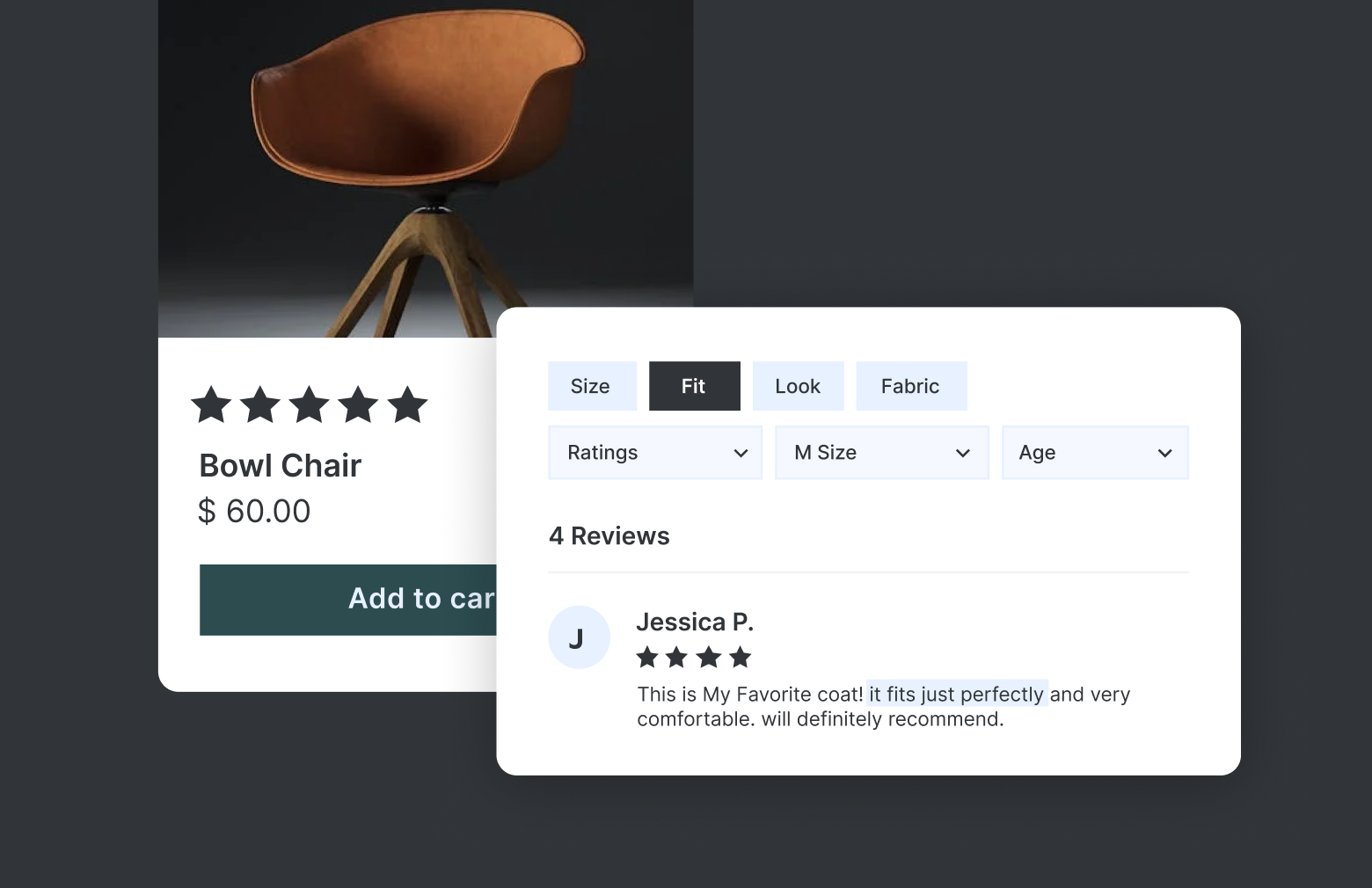Open the Ratings dropdown

tap(654, 453)
